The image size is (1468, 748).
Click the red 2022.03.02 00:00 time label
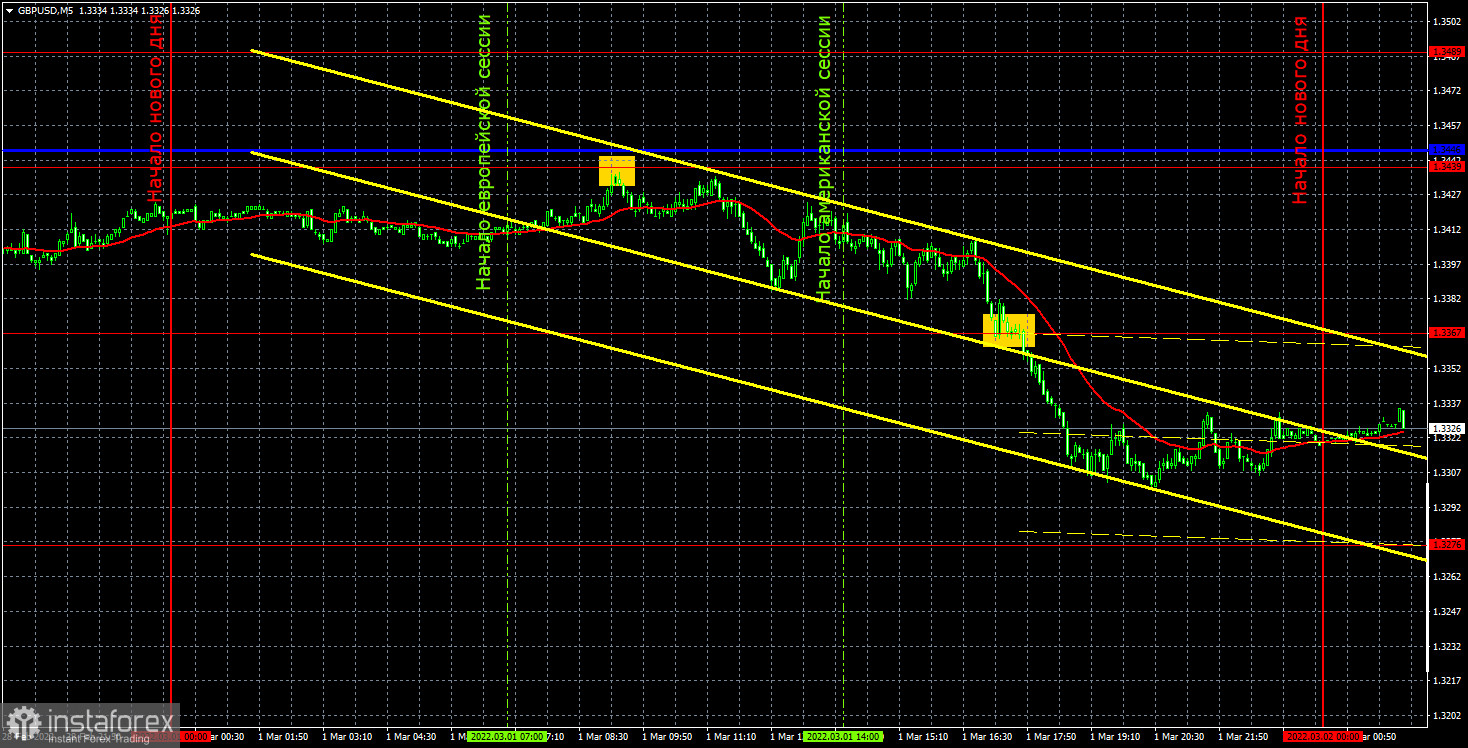(x=1322, y=736)
